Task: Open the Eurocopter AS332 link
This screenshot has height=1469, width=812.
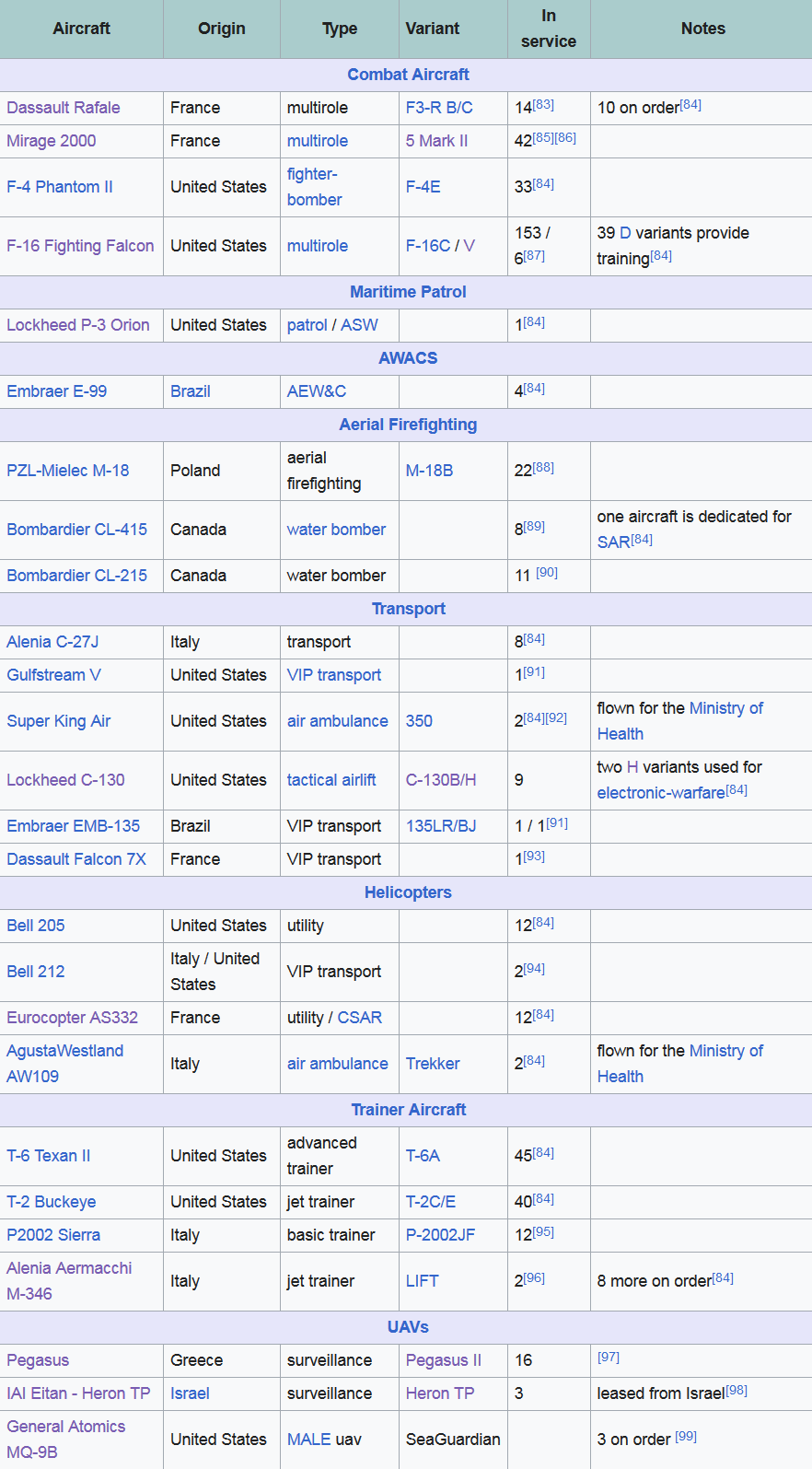Action: tap(73, 1018)
